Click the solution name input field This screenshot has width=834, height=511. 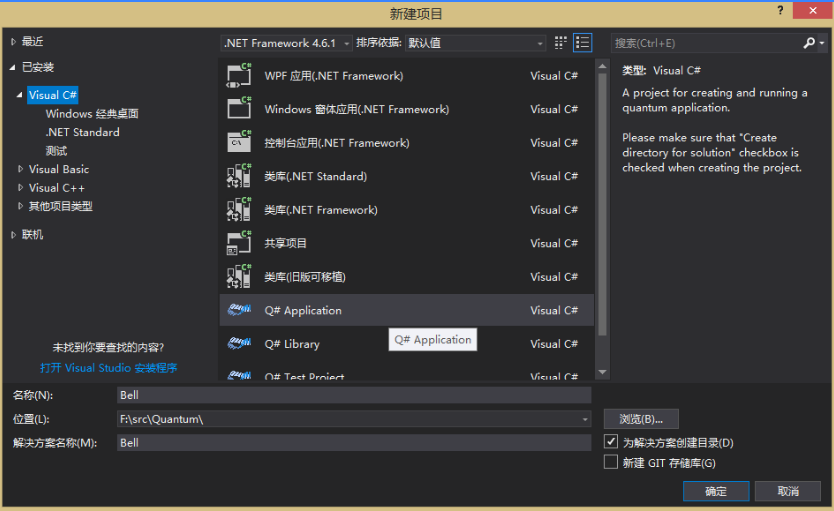pos(354,442)
